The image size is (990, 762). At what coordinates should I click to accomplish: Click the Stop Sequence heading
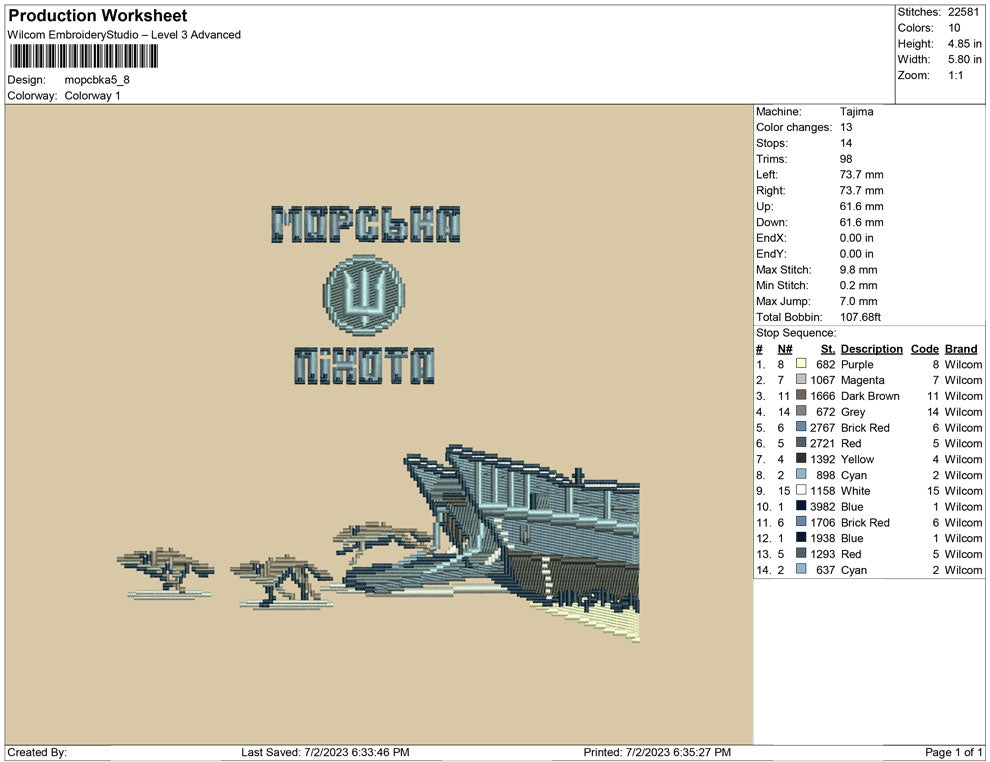[x=796, y=333]
